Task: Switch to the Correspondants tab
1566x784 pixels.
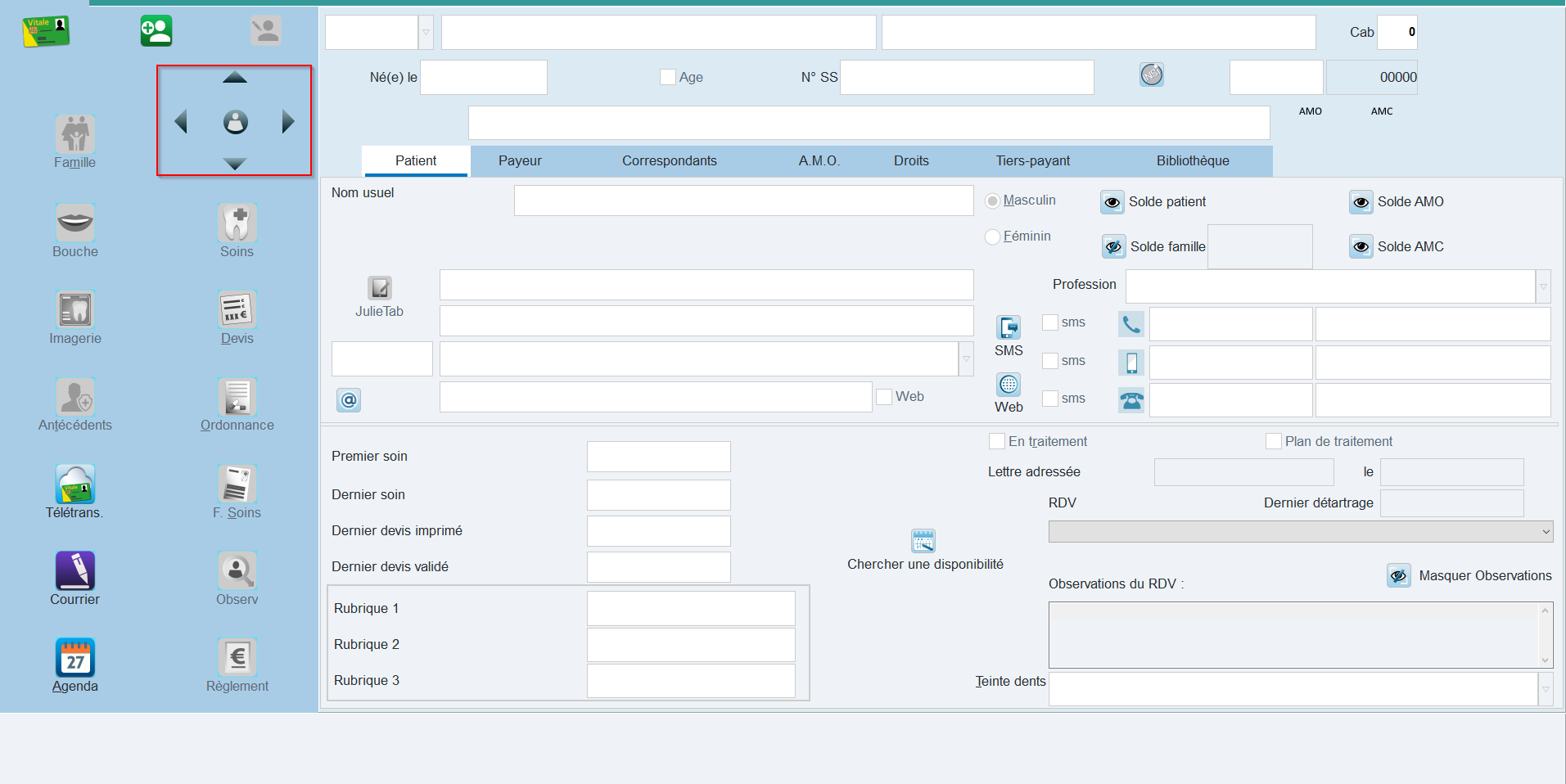Action: [x=670, y=161]
